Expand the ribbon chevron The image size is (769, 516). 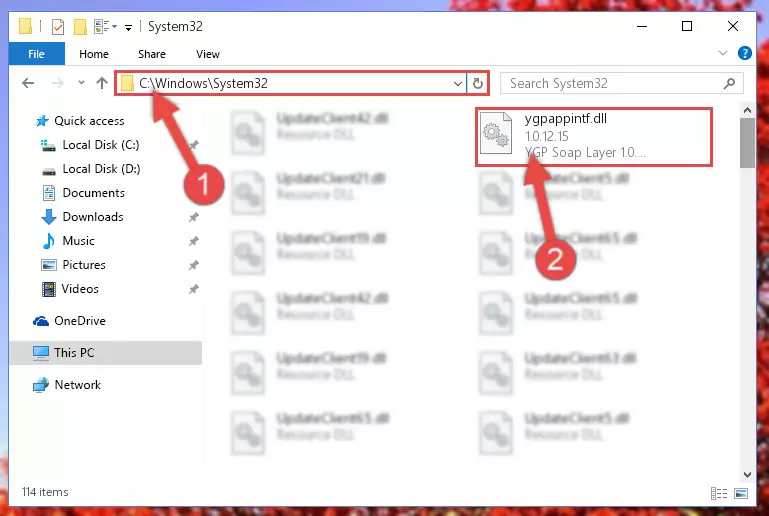point(722,53)
